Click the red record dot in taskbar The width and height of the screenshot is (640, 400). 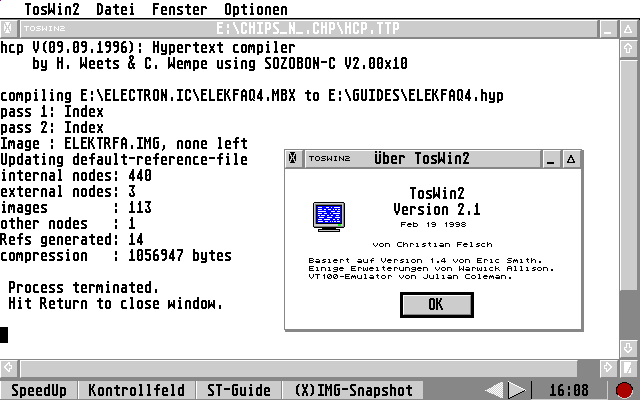[625, 390]
